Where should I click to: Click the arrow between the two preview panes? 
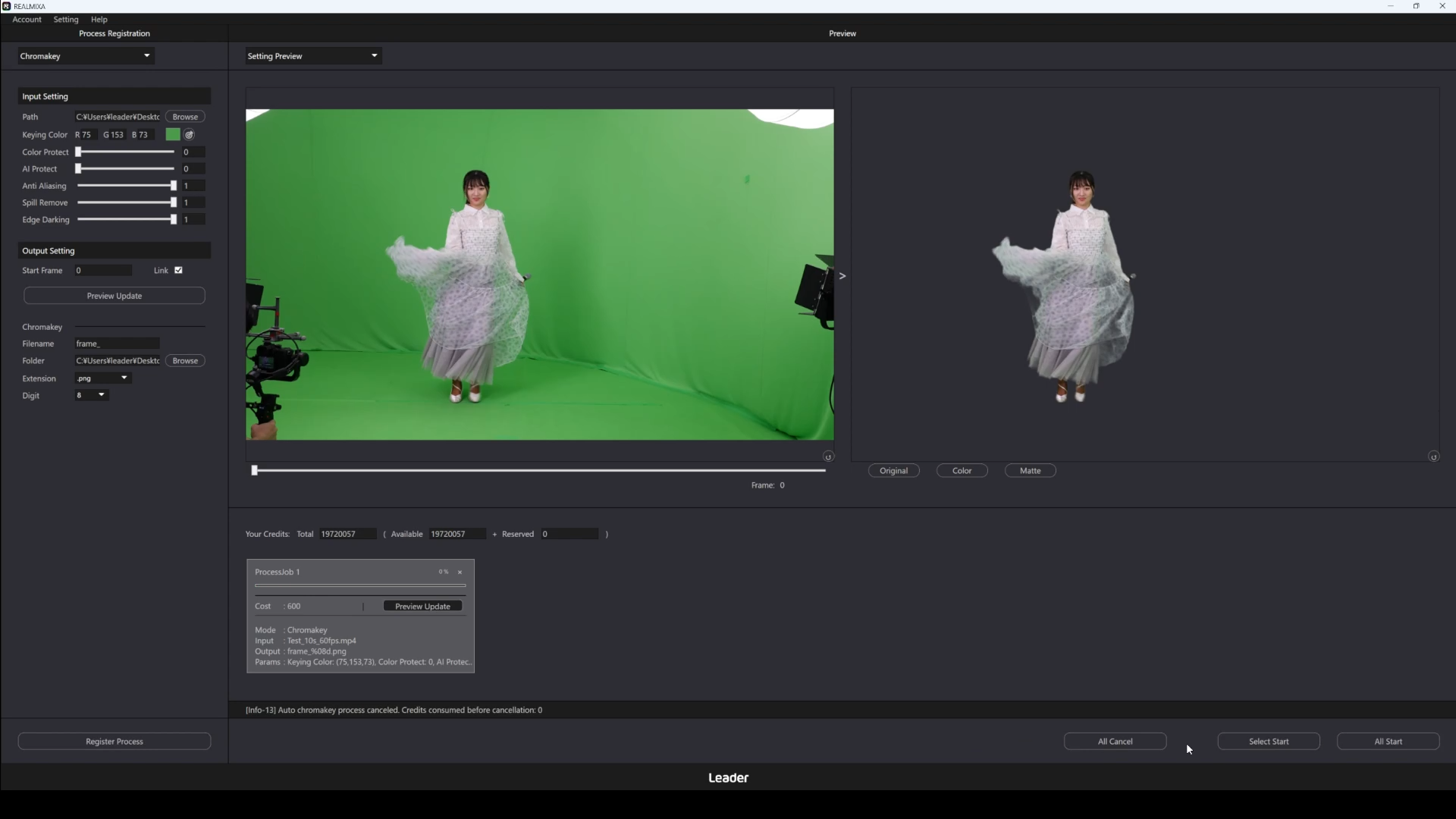click(843, 276)
